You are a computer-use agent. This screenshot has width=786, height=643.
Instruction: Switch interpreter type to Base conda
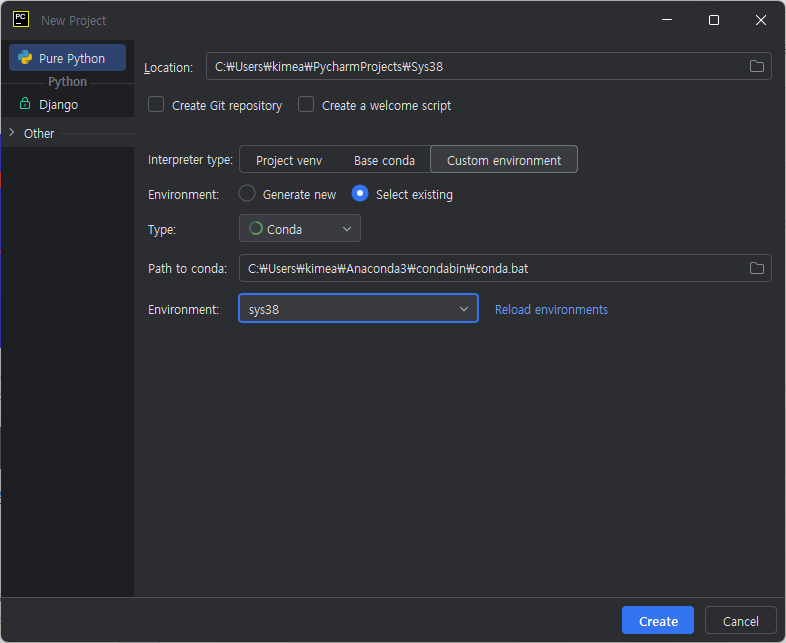[x=384, y=160]
